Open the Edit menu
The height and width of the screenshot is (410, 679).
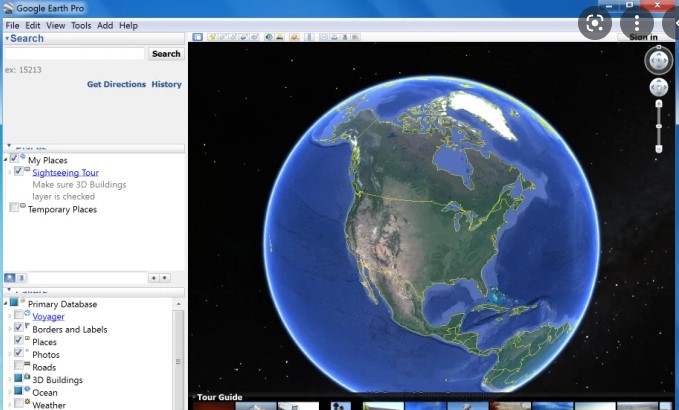[x=32, y=26]
